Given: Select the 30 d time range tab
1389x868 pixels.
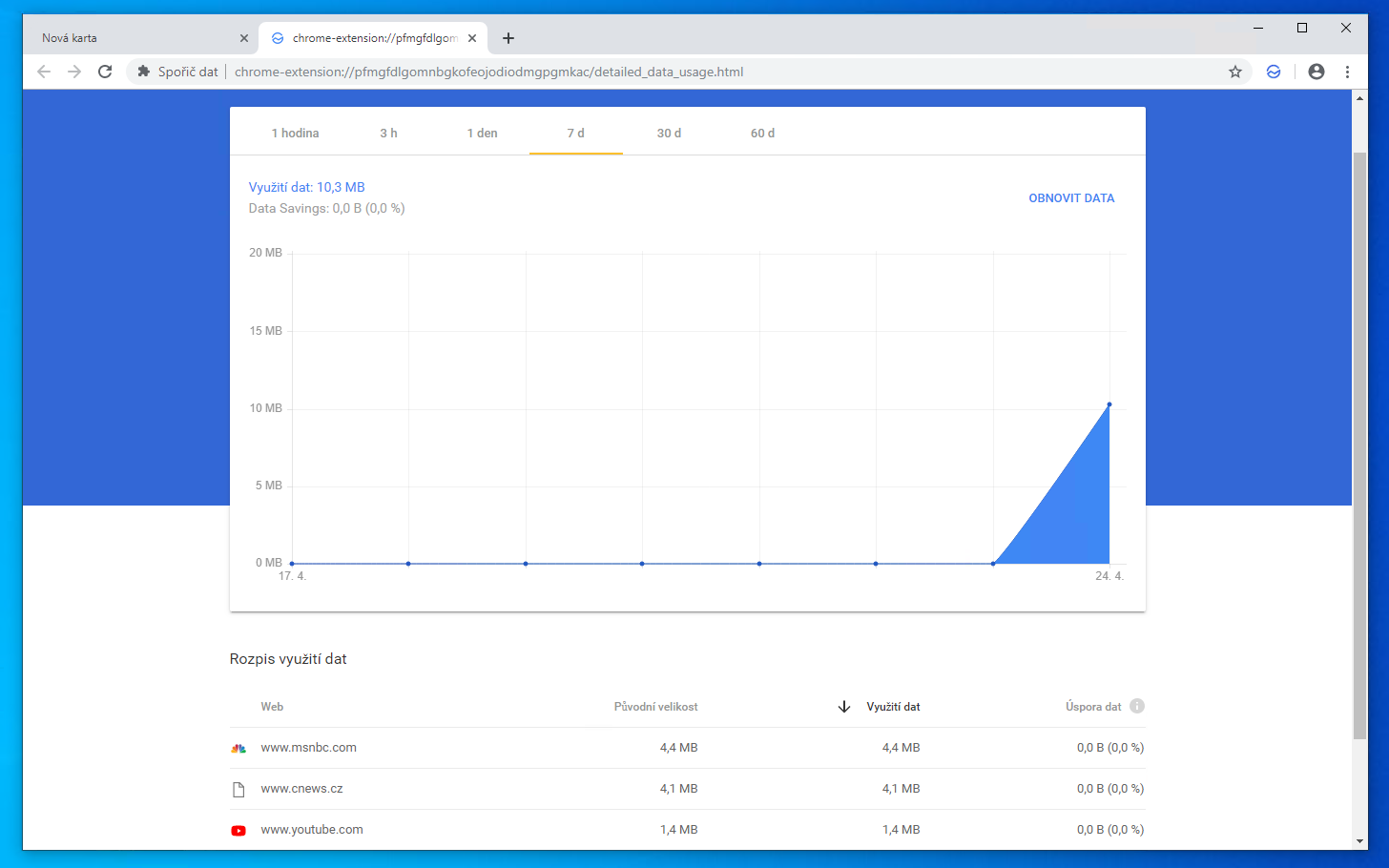Looking at the screenshot, I should coord(670,133).
